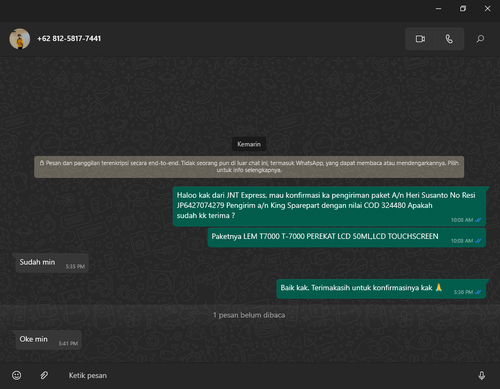Select the 'Haloo kak dari JNT Express' message
Screen dimensions: 500x389
click(x=329, y=206)
